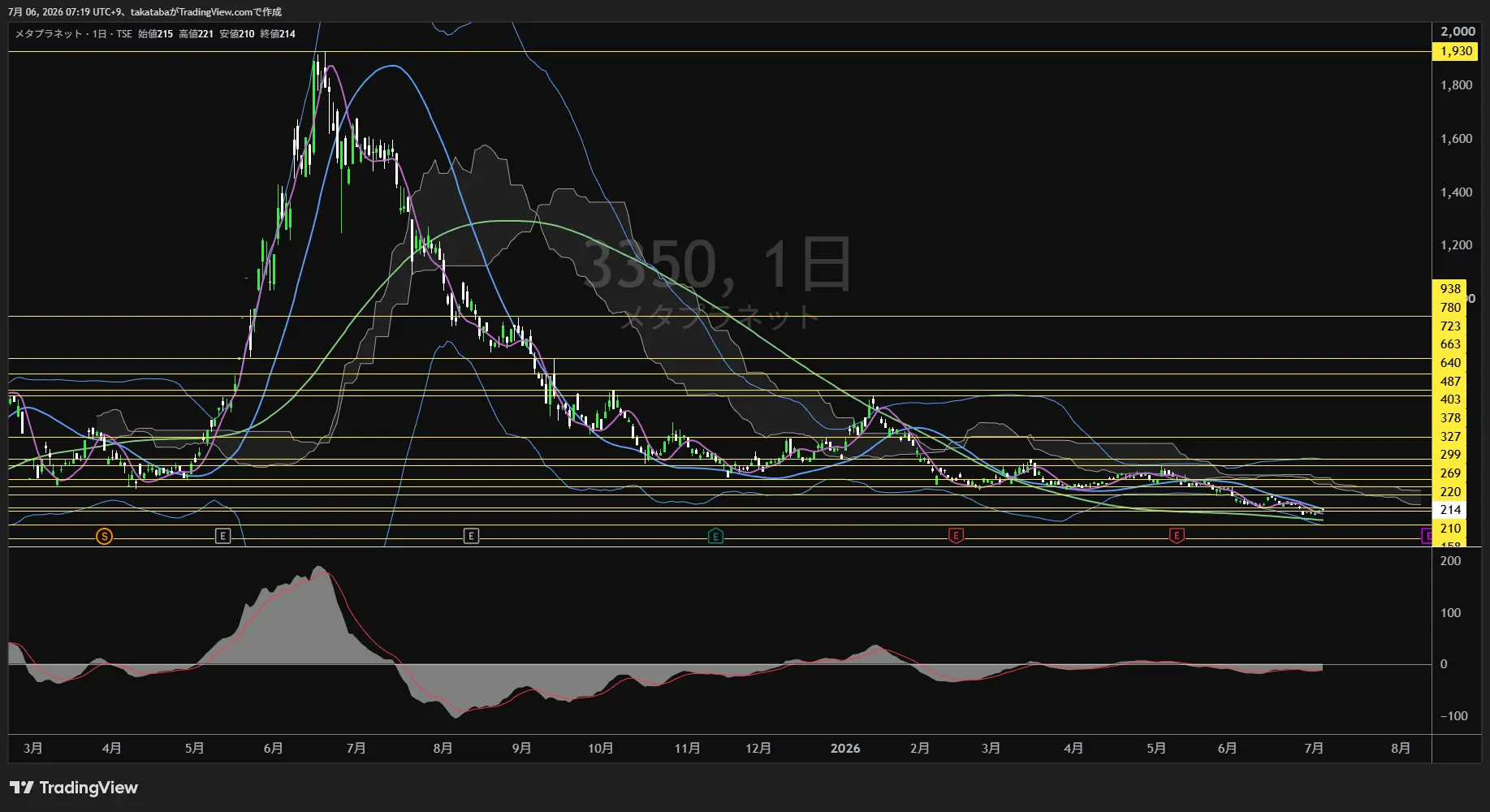Viewport: 1490px width, 812px height.
Task: Click the メタプラネット symbol title in legend
Action: pos(49,34)
